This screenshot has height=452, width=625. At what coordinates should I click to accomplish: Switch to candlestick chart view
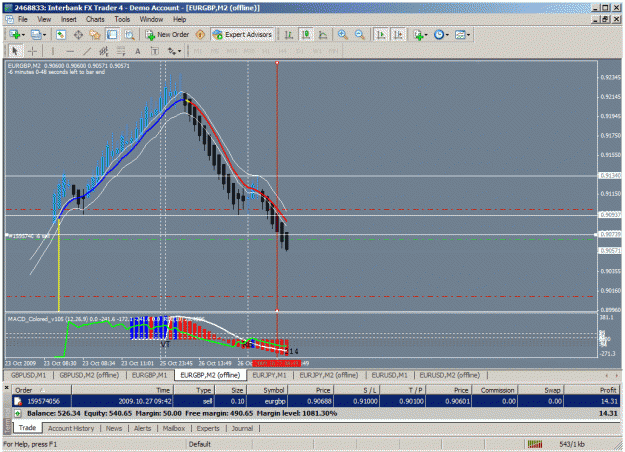(306, 35)
